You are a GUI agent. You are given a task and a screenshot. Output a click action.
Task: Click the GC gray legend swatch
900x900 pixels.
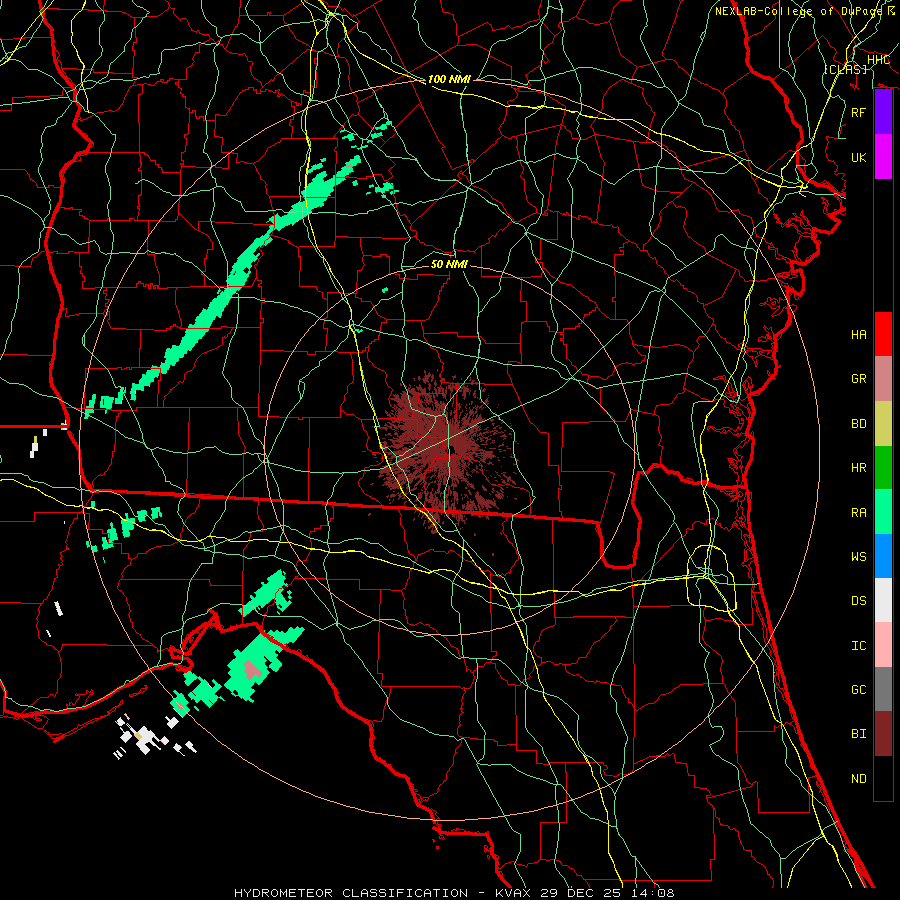click(883, 689)
